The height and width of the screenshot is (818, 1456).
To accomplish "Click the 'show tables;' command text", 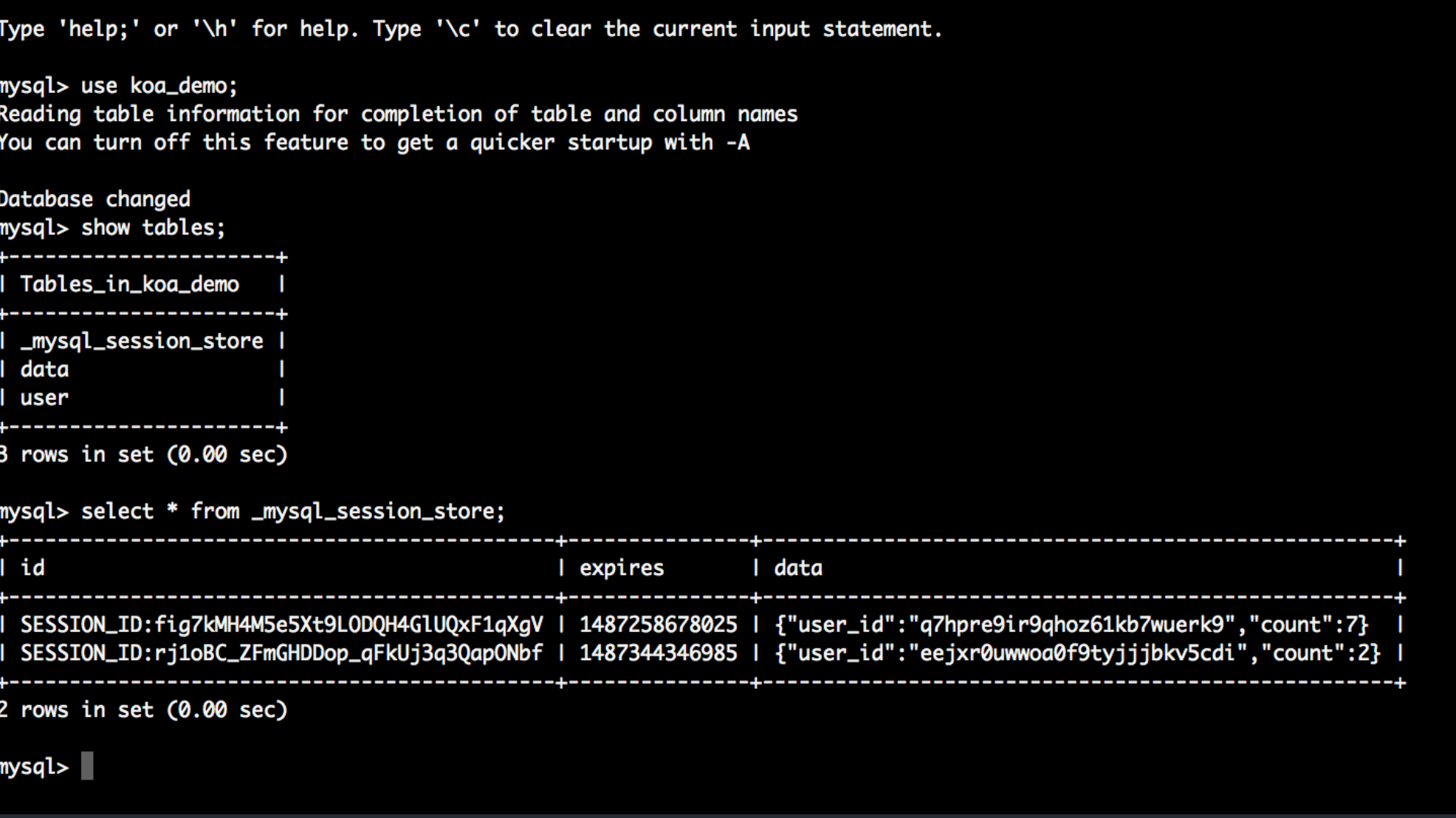I will (x=153, y=228).
